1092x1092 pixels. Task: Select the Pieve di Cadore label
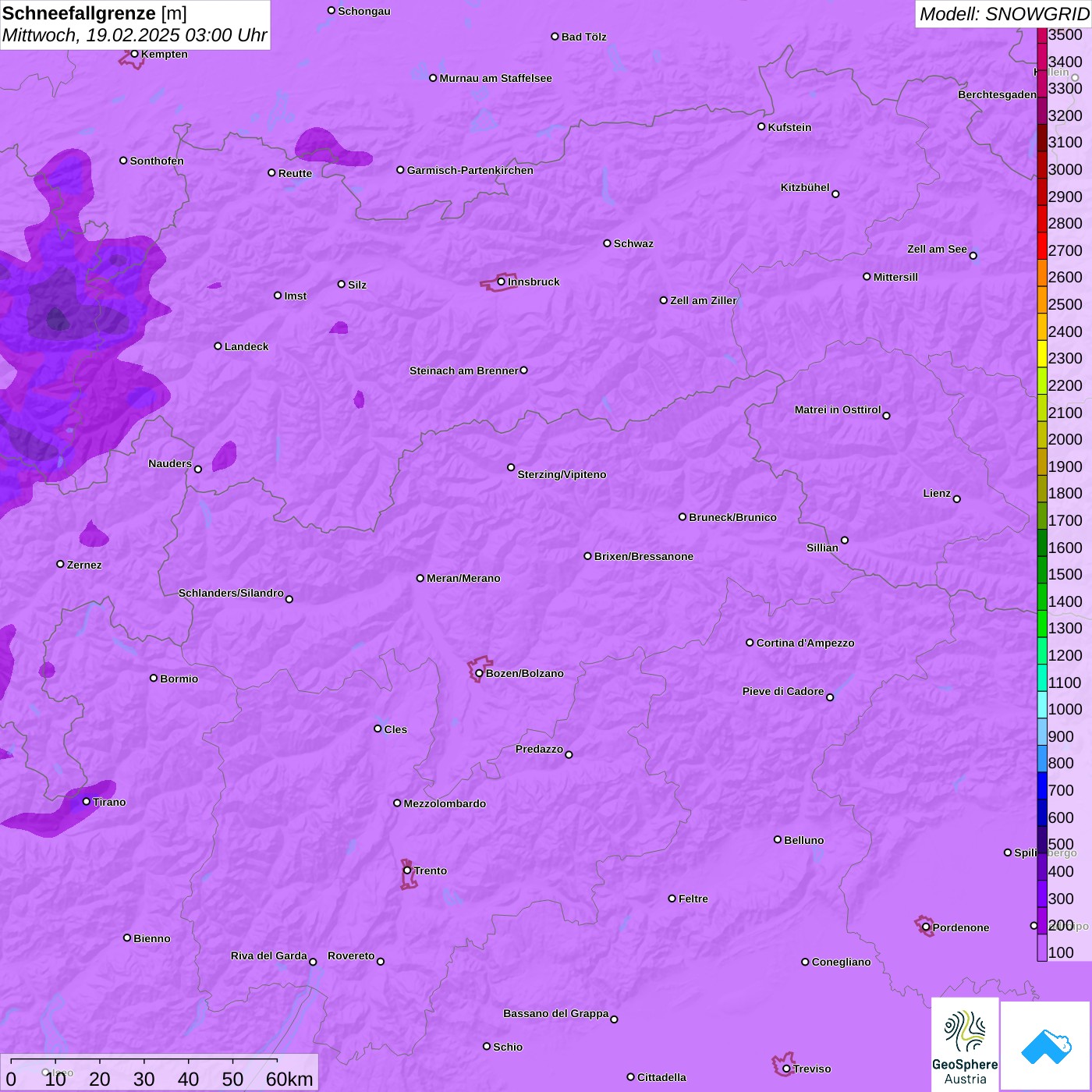click(x=783, y=691)
